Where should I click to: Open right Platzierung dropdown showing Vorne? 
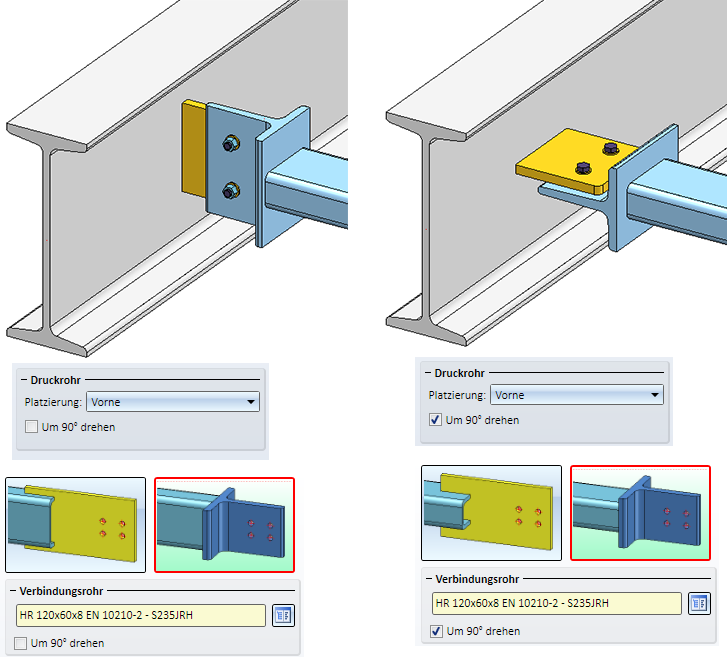(577, 395)
